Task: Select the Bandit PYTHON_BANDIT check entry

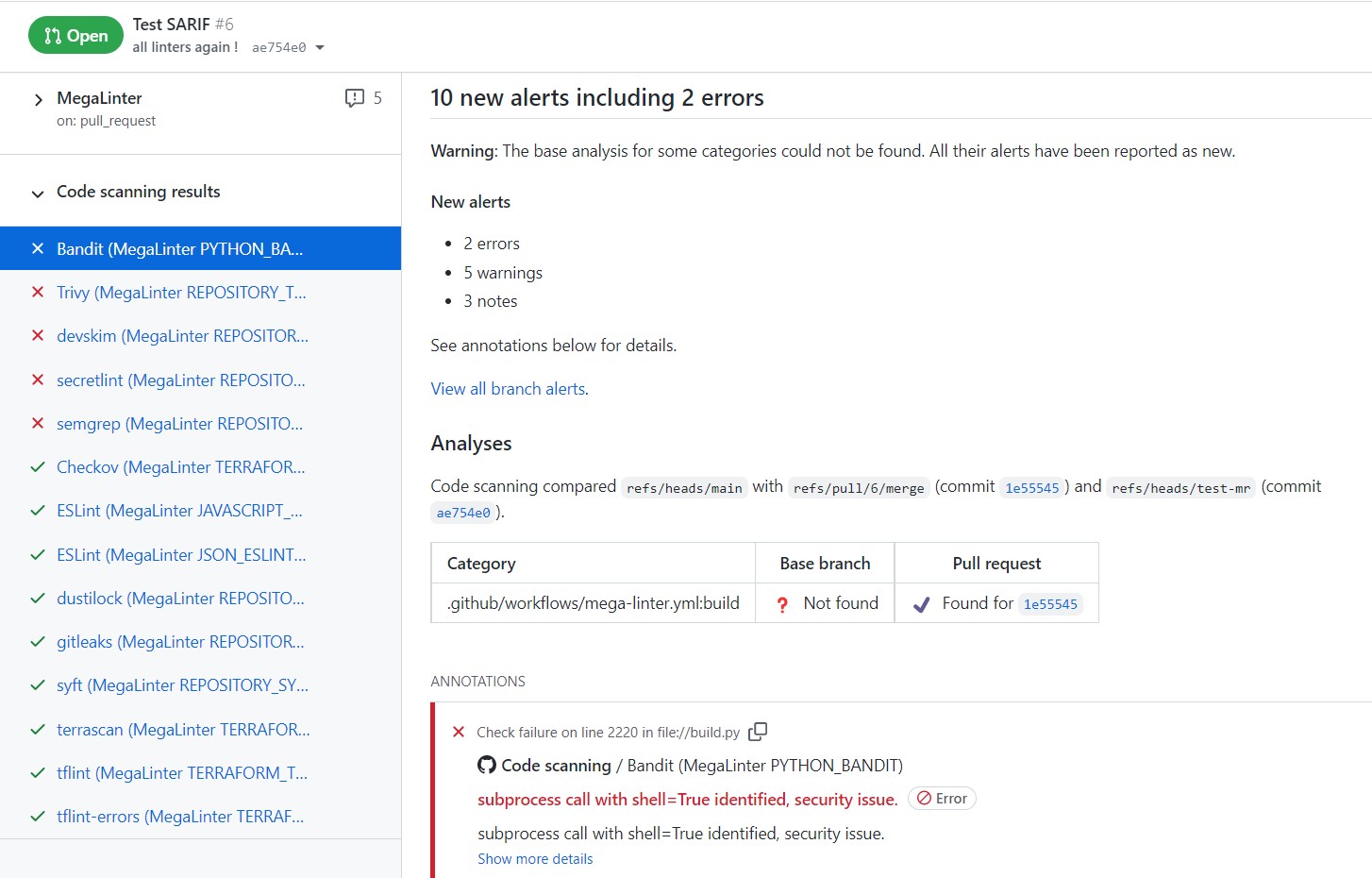Action: (179, 249)
